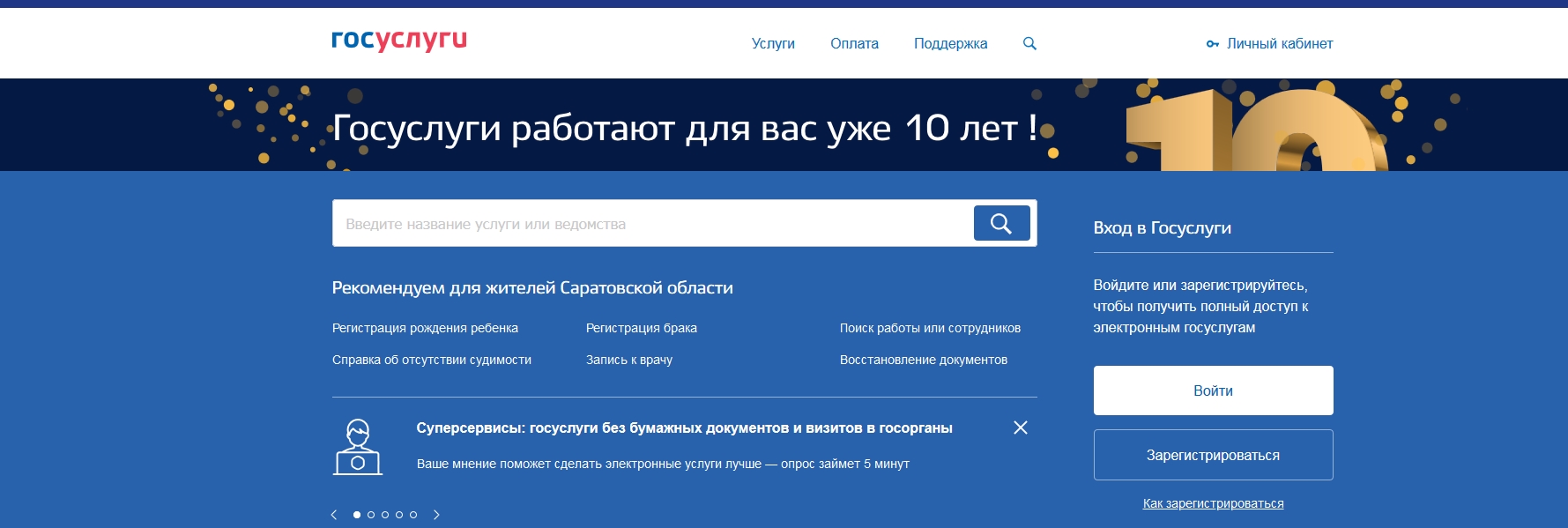Click the Зарегистрироваться button
Screen dimensions: 1568x528
pos(1213,455)
